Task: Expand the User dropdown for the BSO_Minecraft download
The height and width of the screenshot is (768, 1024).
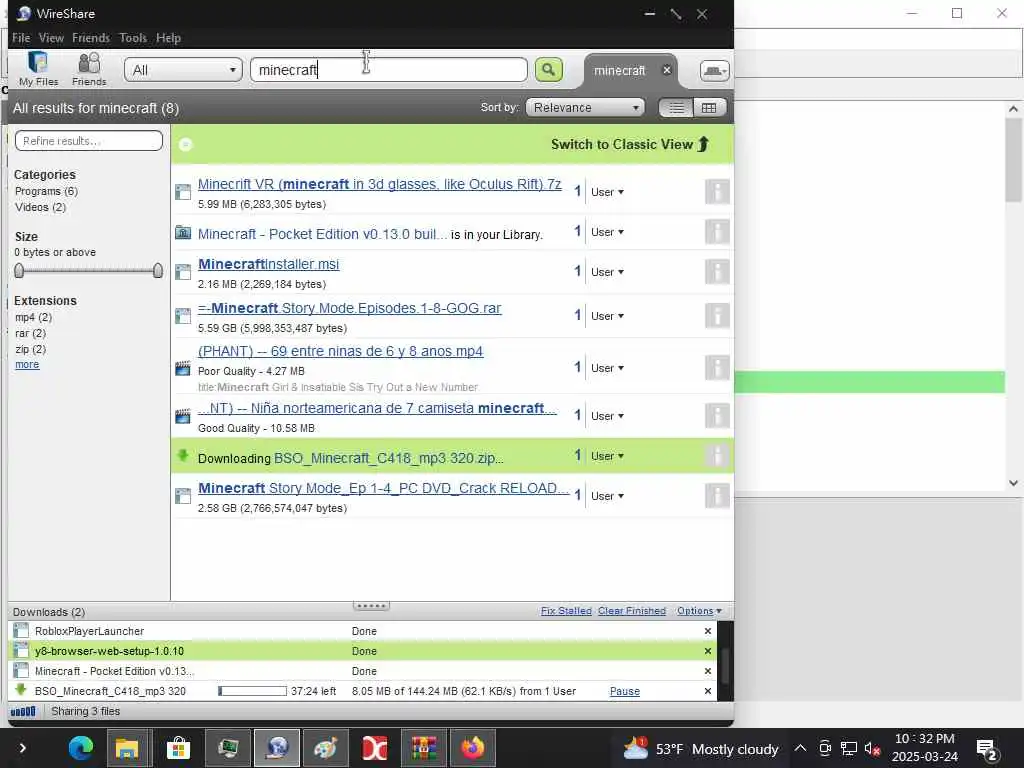Action: point(607,456)
